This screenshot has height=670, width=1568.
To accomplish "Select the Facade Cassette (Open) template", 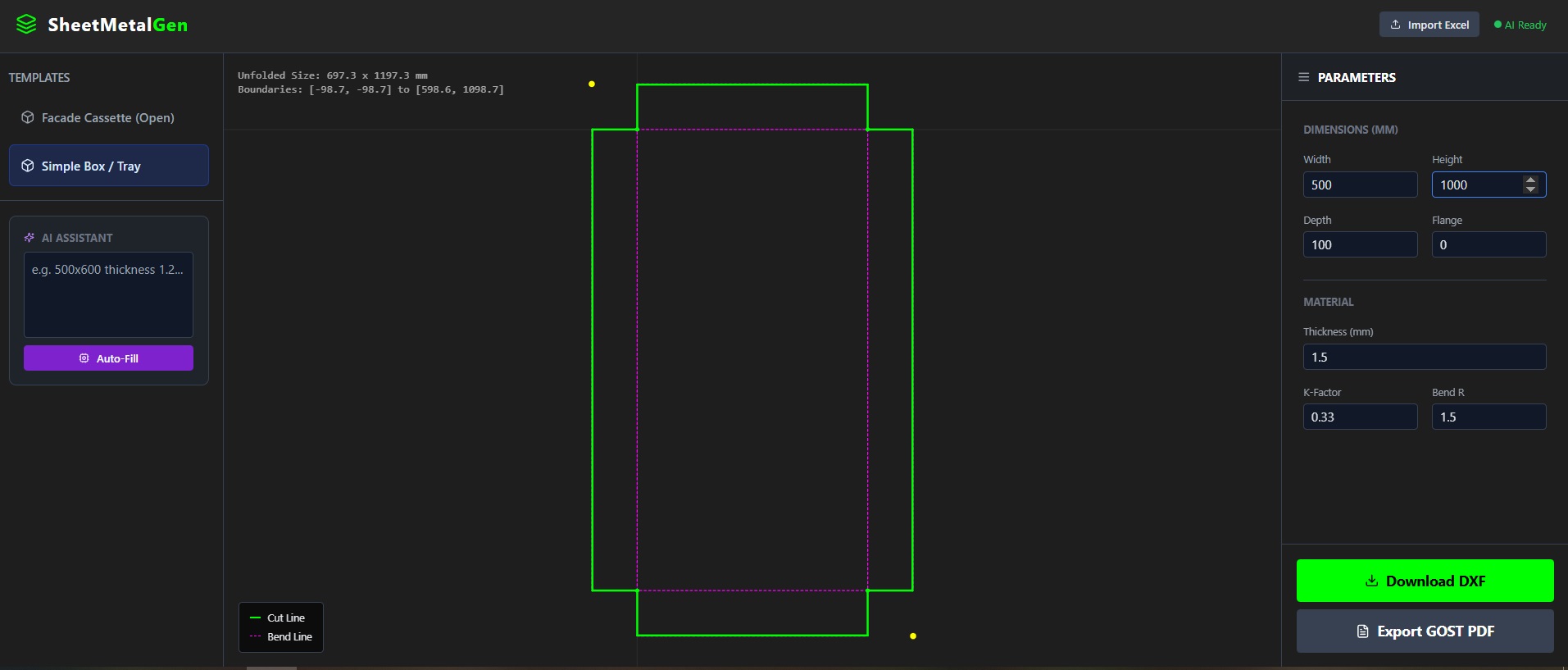I will pos(109,117).
